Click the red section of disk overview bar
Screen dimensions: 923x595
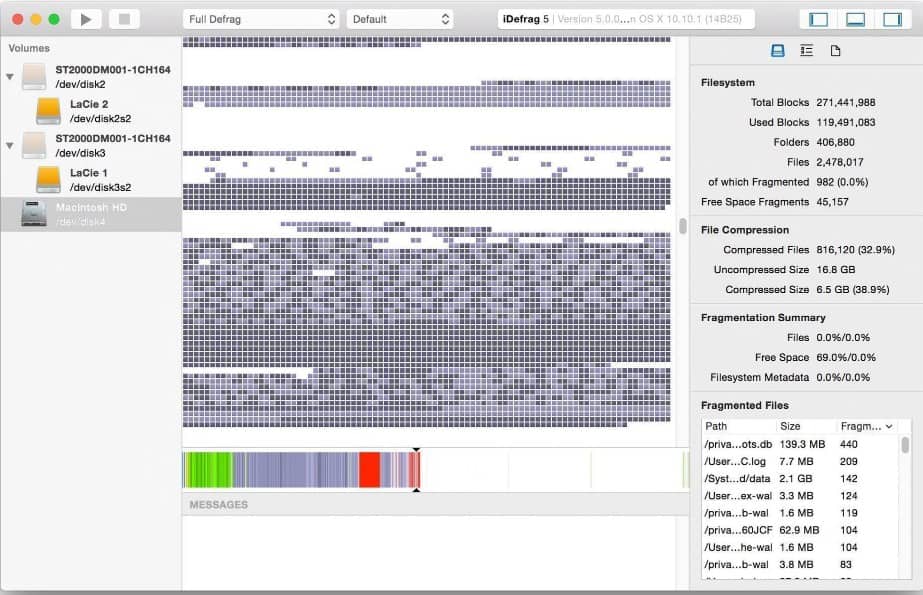point(369,470)
